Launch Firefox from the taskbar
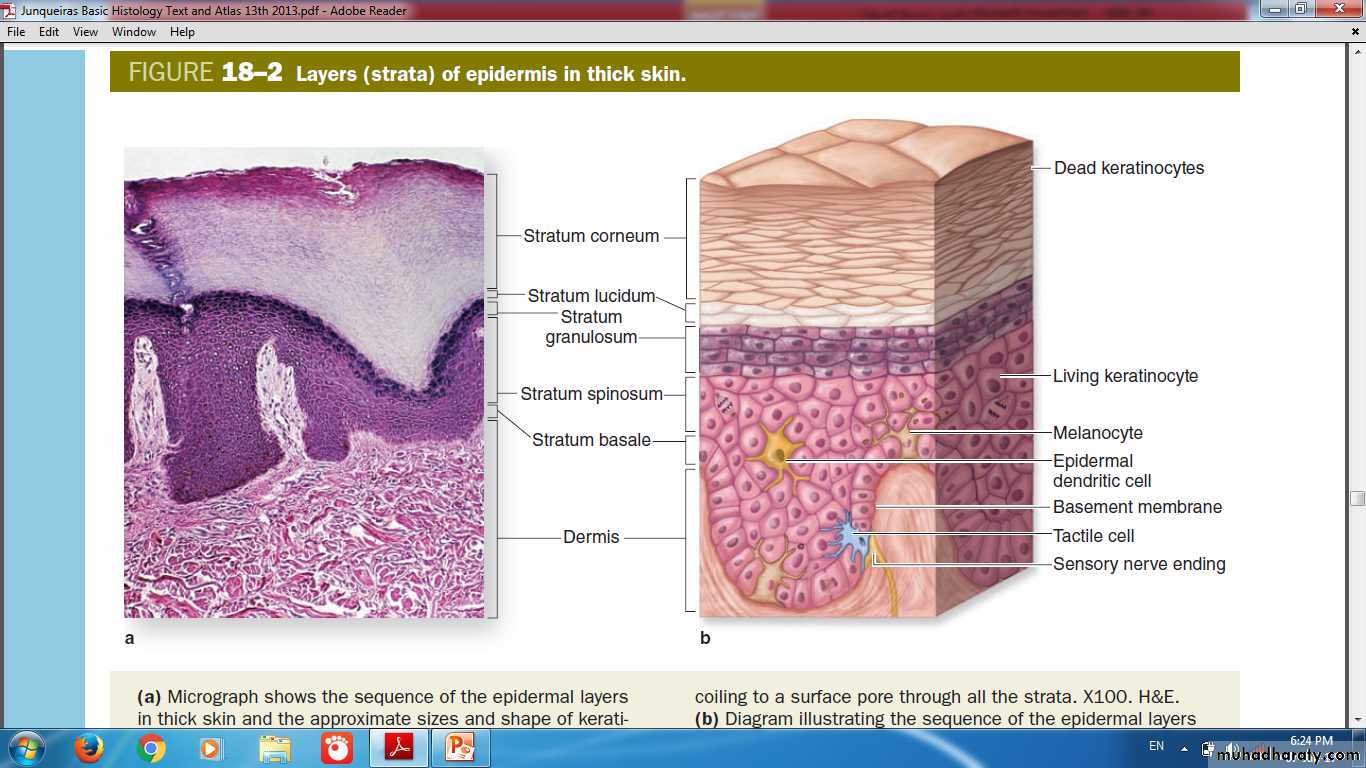The width and height of the screenshot is (1366, 768). (89, 748)
